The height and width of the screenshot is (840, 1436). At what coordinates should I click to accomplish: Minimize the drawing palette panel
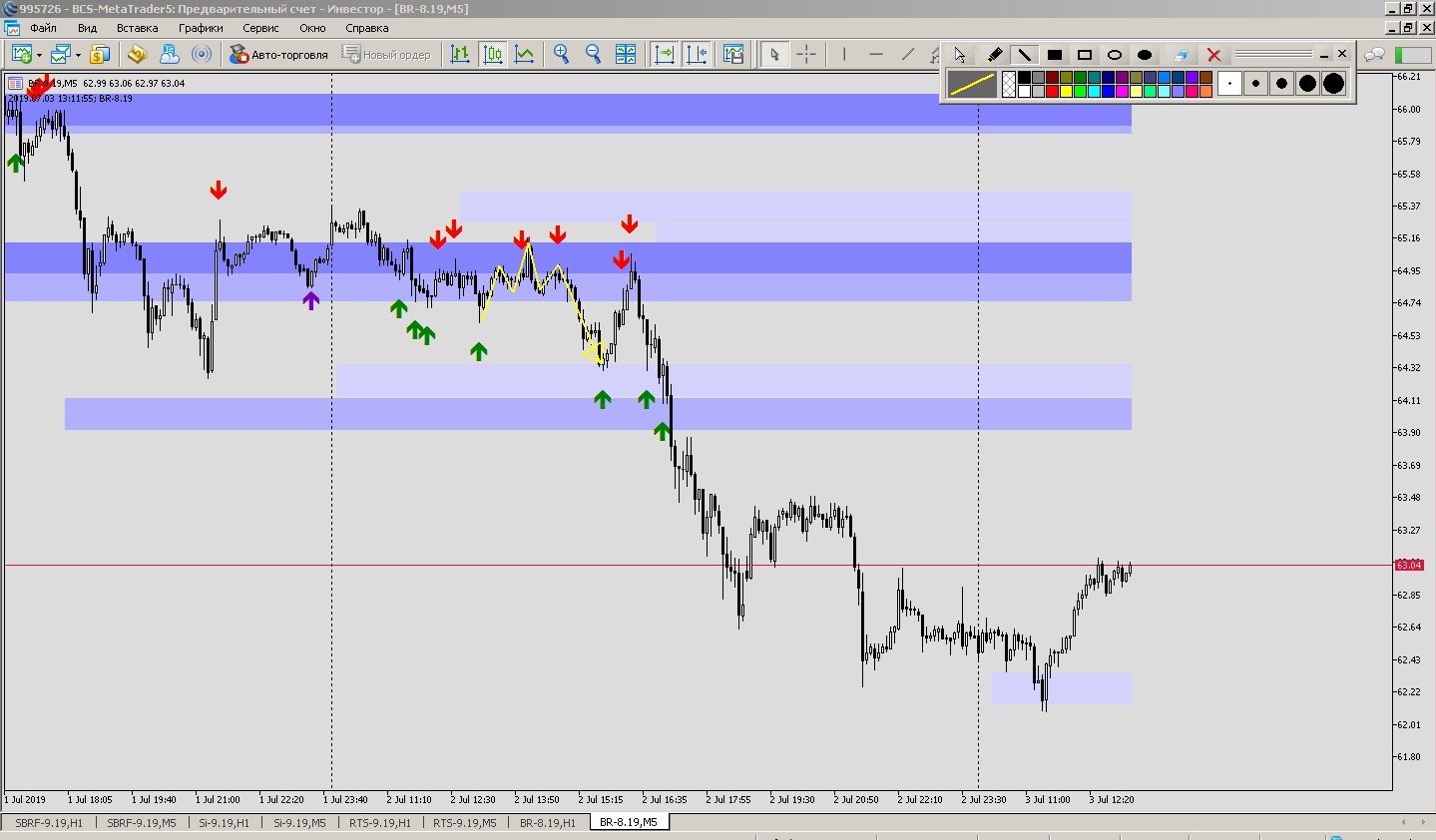click(x=1324, y=54)
